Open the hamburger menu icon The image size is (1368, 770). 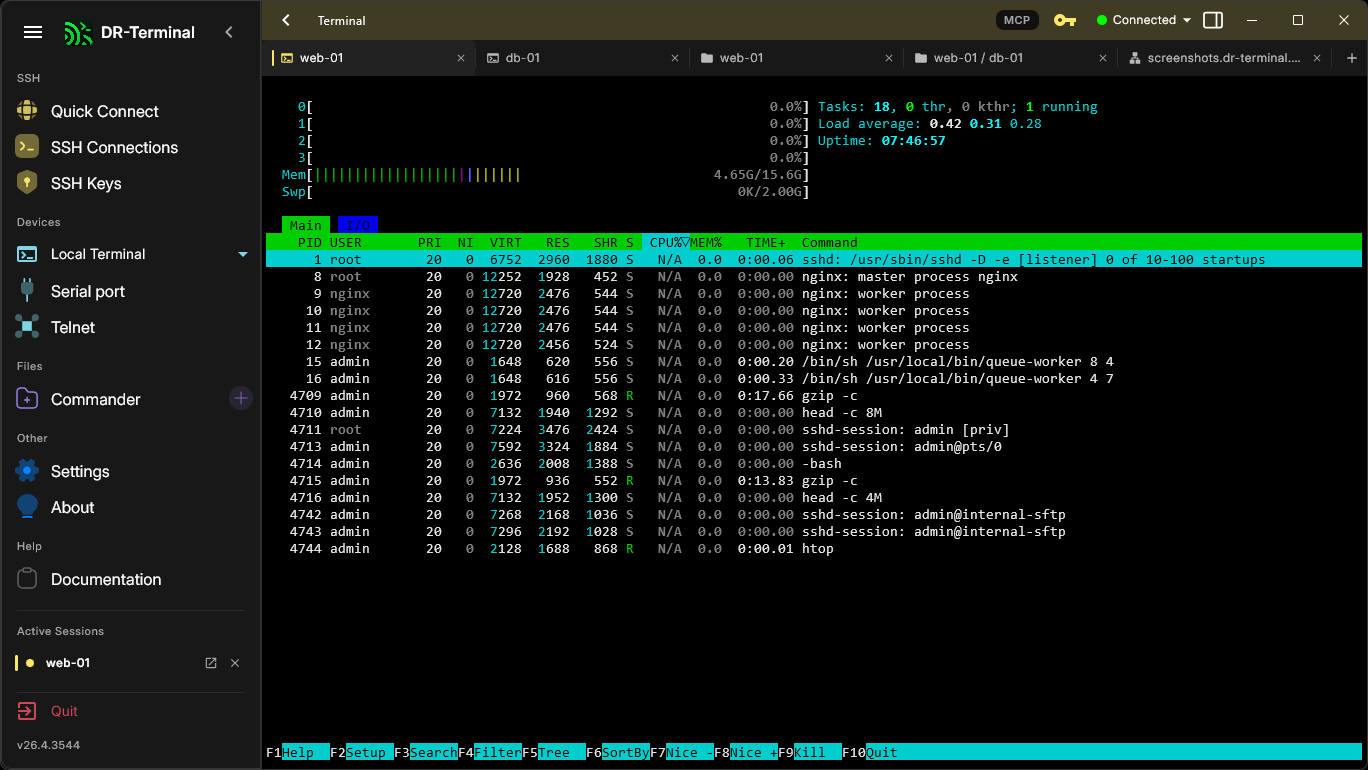[33, 32]
